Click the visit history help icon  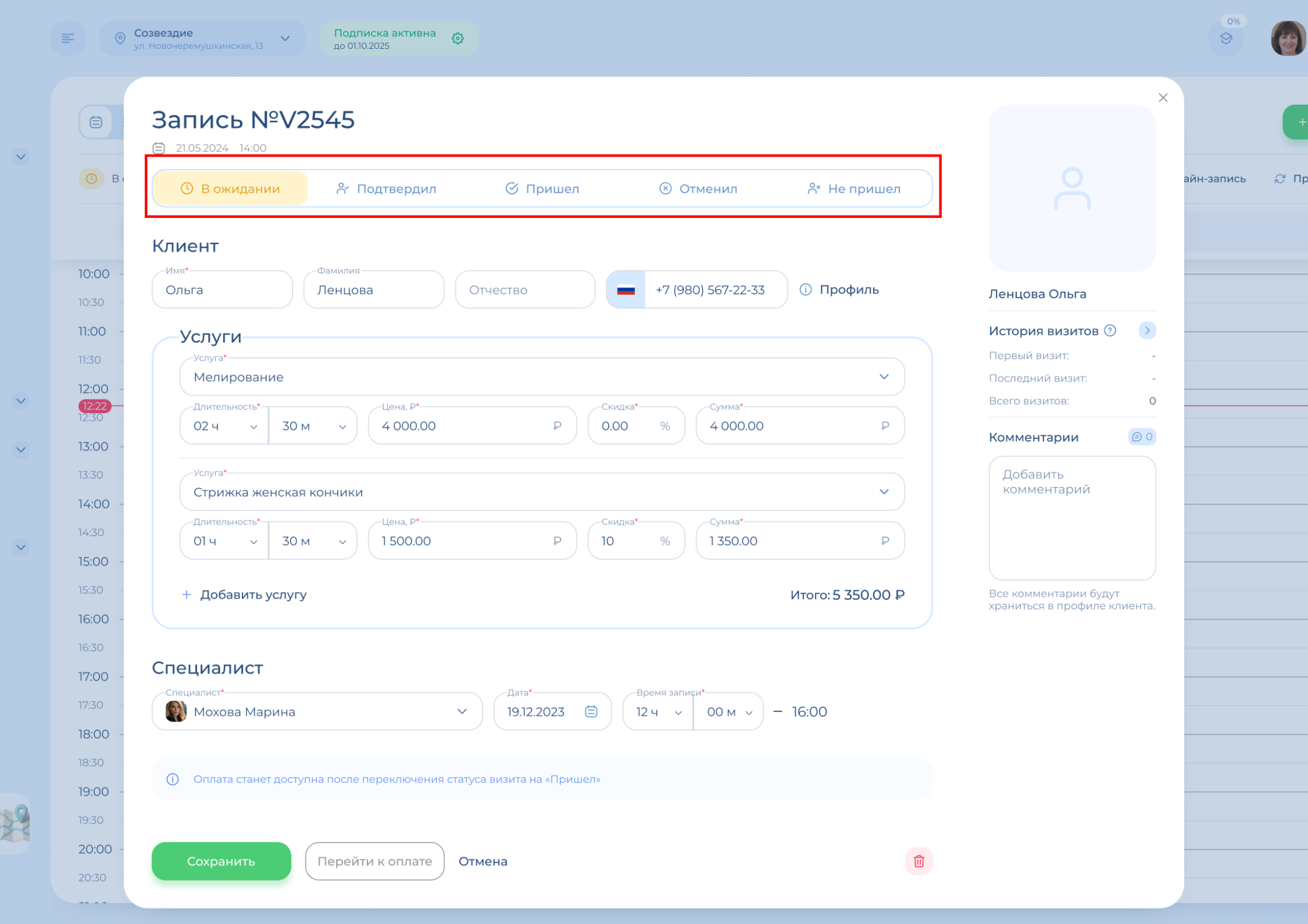point(1110,330)
